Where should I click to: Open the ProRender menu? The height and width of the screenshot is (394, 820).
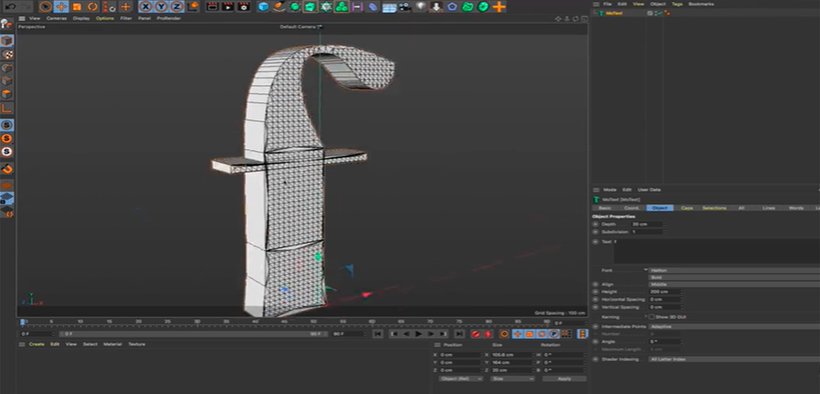(x=169, y=18)
